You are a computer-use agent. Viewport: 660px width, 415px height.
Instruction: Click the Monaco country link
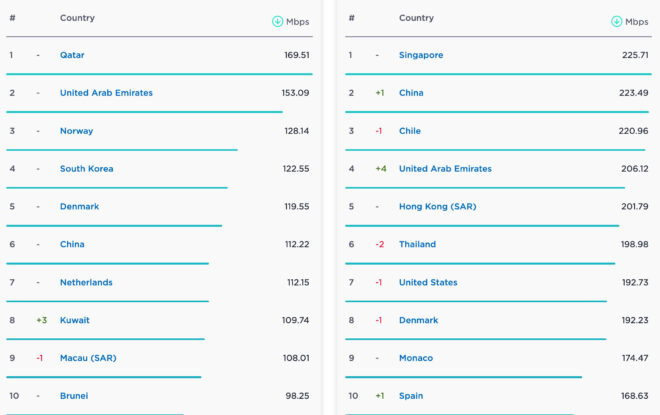(x=416, y=358)
